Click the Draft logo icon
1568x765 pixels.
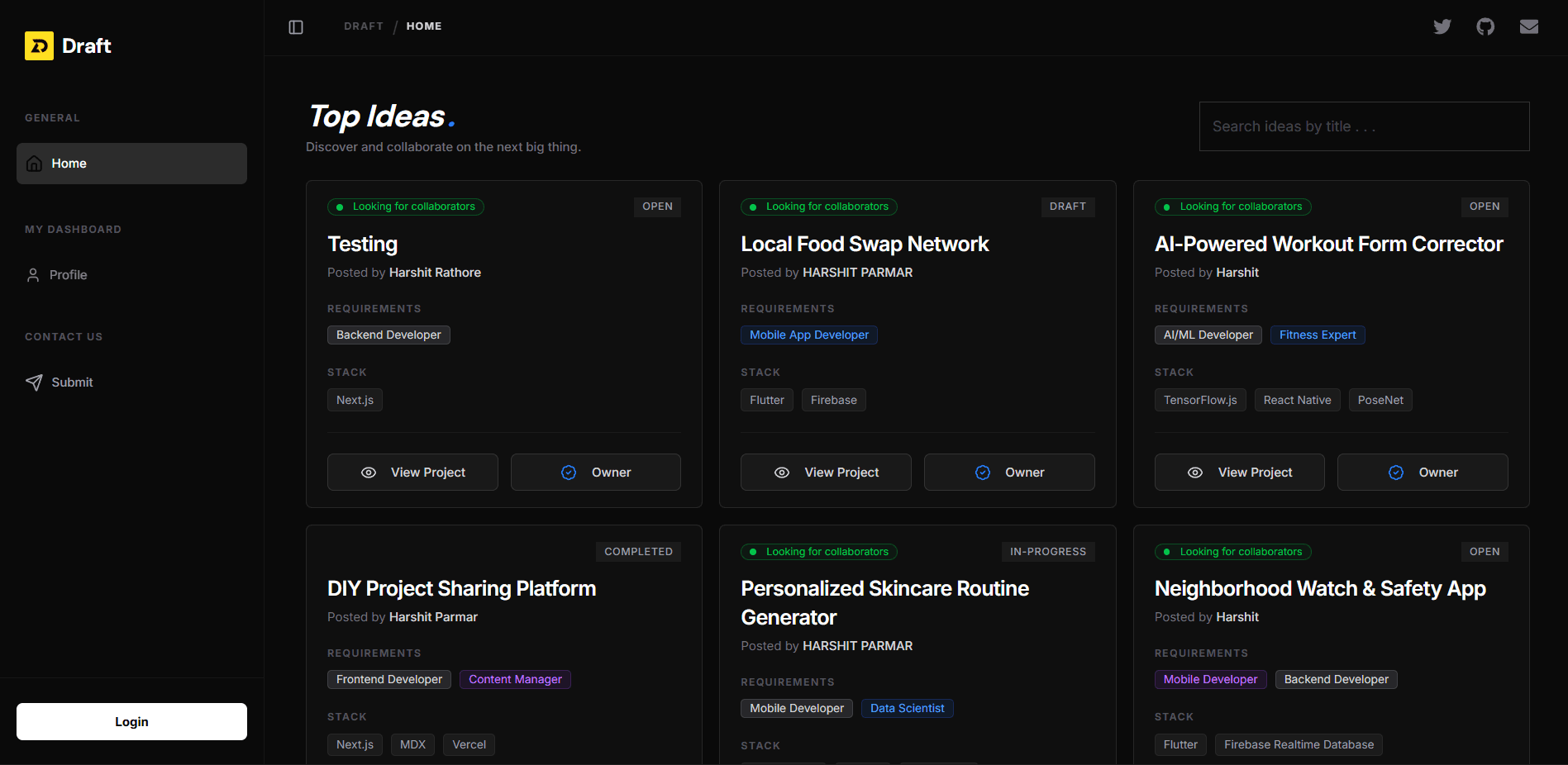(x=39, y=46)
